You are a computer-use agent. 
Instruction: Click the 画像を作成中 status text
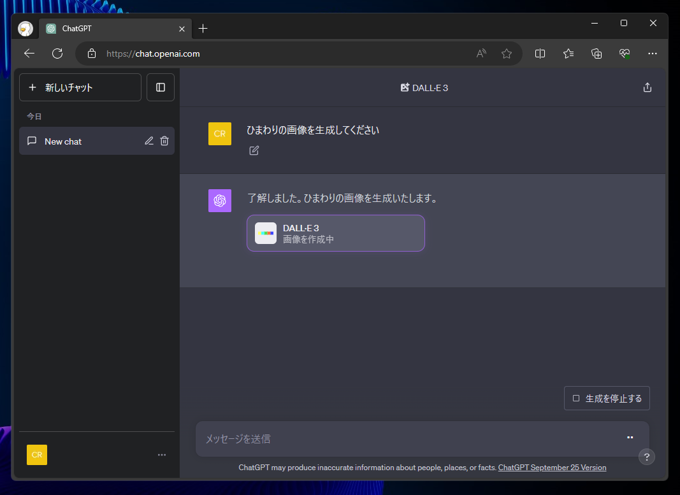(x=308, y=239)
